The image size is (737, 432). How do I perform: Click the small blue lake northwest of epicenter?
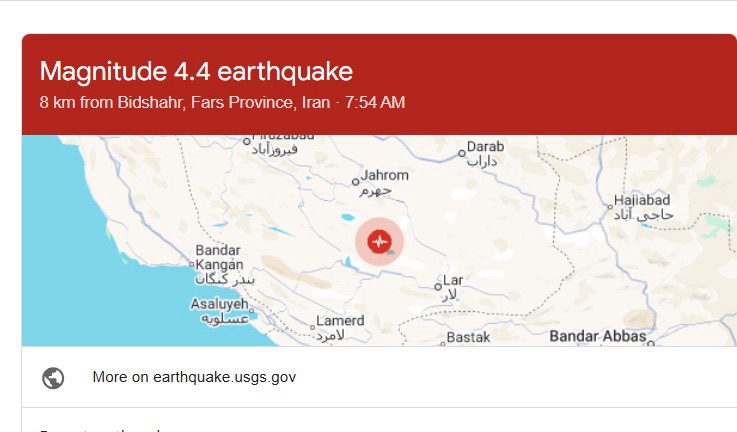coord(346,216)
